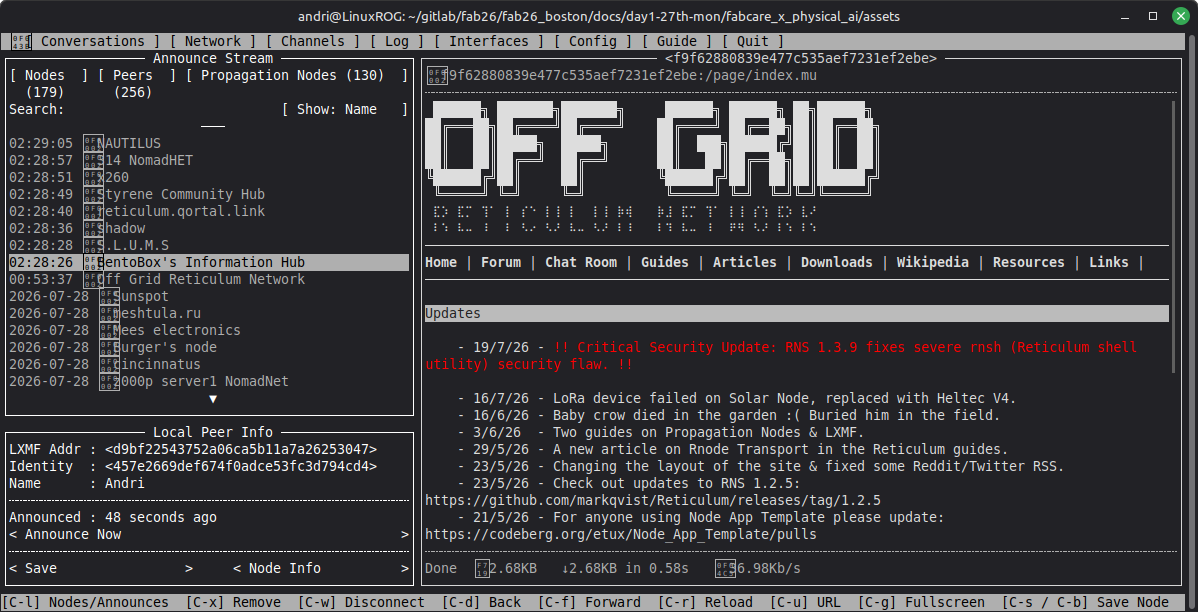Open the Downloads page link

coord(837,263)
